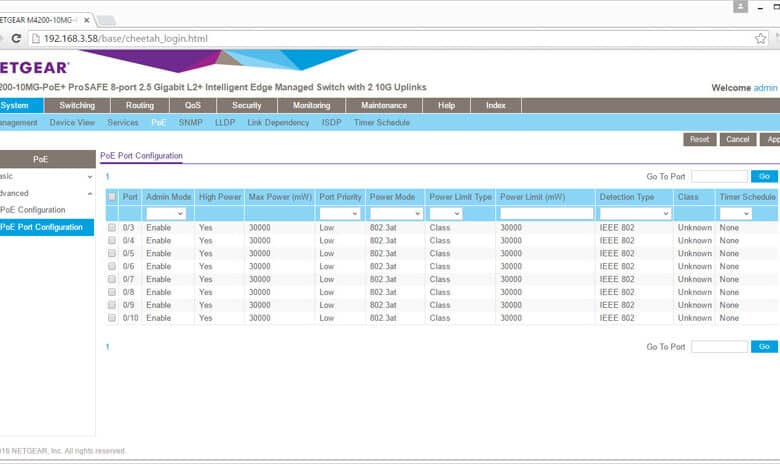Open the Index main tab
Screen dimensions: 780x464
(495, 105)
